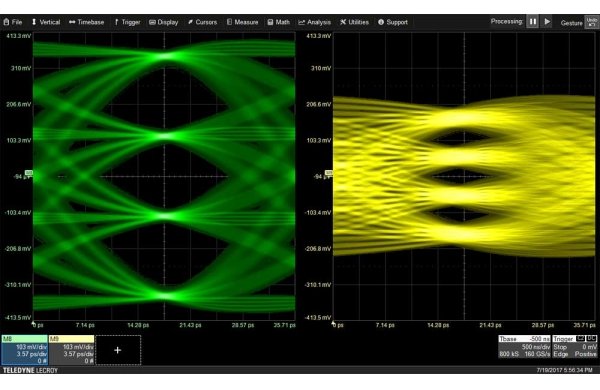Open the Cursors menu
600x390 pixels.
(x=202, y=22)
